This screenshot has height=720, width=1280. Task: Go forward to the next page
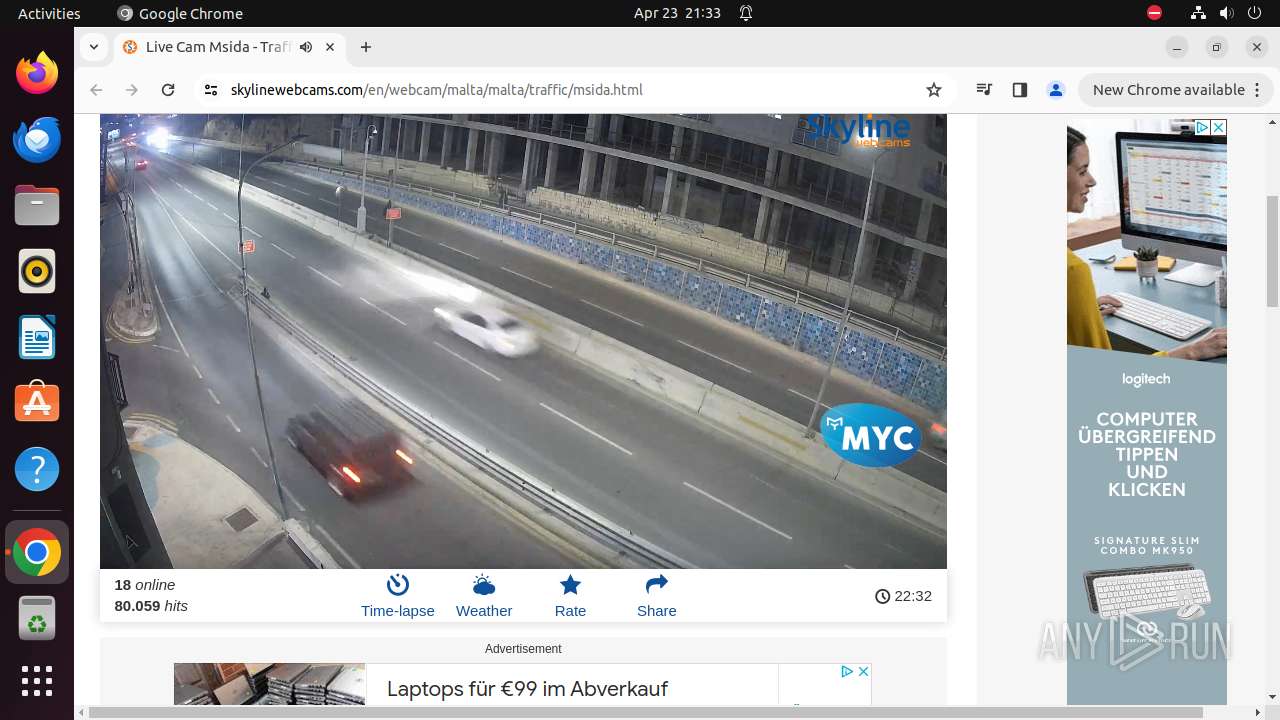click(x=132, y=90)
